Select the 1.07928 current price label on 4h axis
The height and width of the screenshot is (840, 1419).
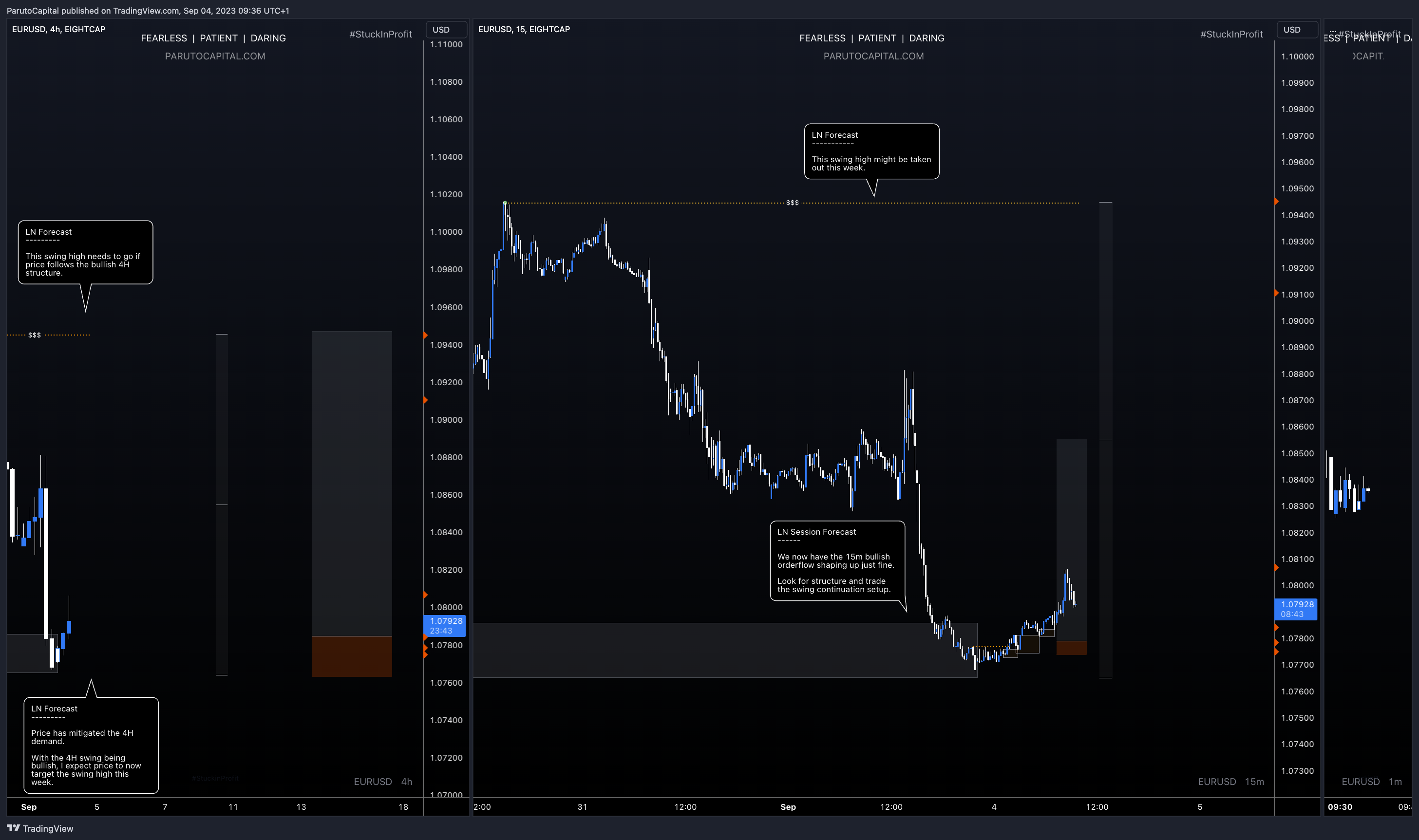[445, 625]
